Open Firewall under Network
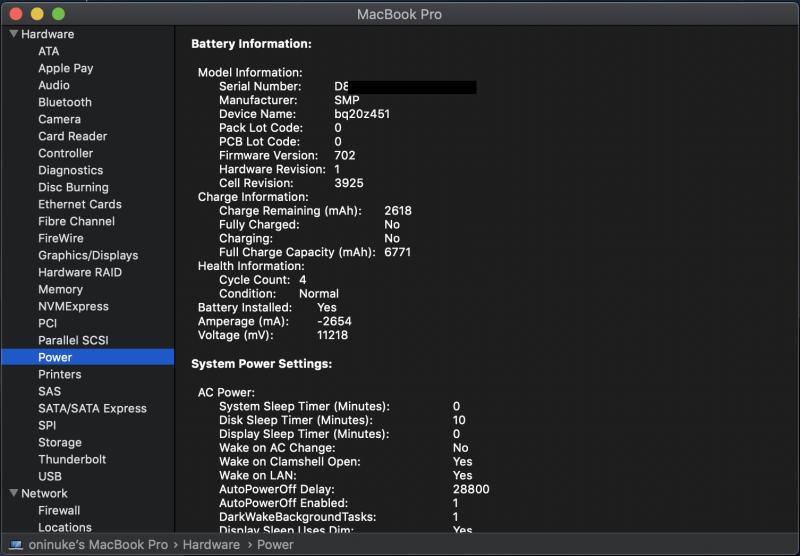This screenshot has height=556, width=800. pyautogui.click(x=59, y=510)
